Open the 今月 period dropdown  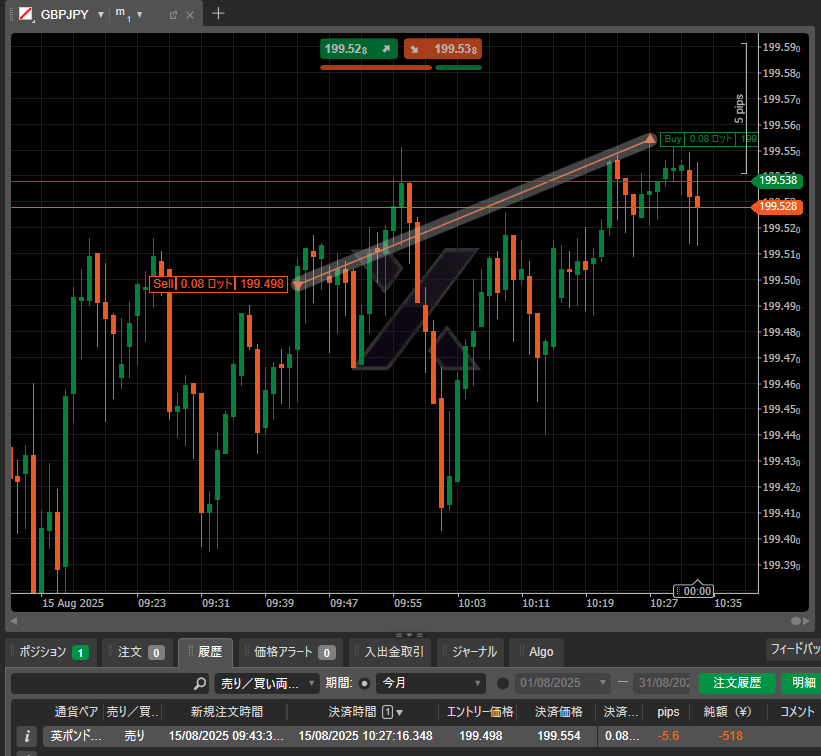[430, 684]
